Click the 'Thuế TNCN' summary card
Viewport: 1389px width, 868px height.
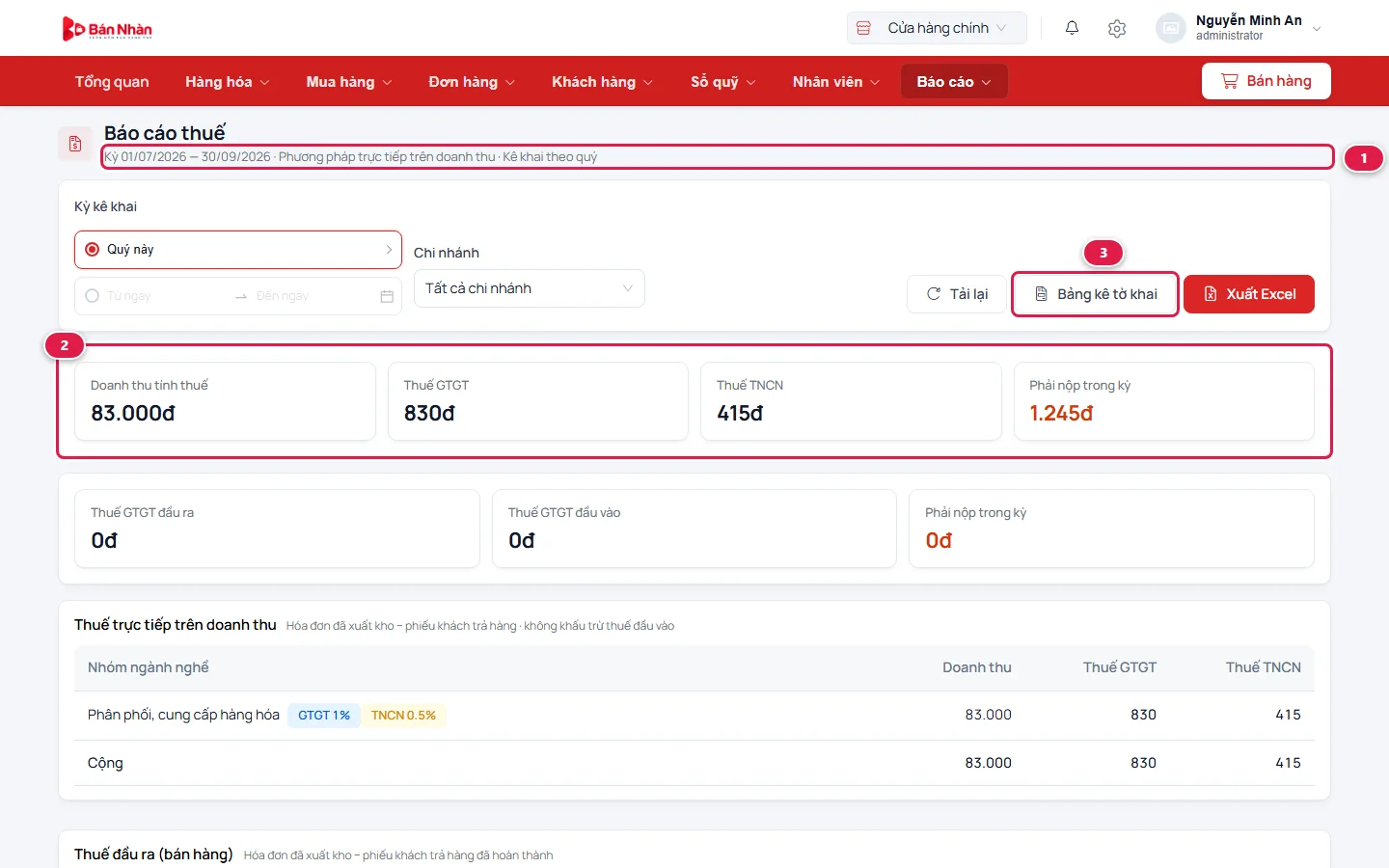tap(851, 401)
